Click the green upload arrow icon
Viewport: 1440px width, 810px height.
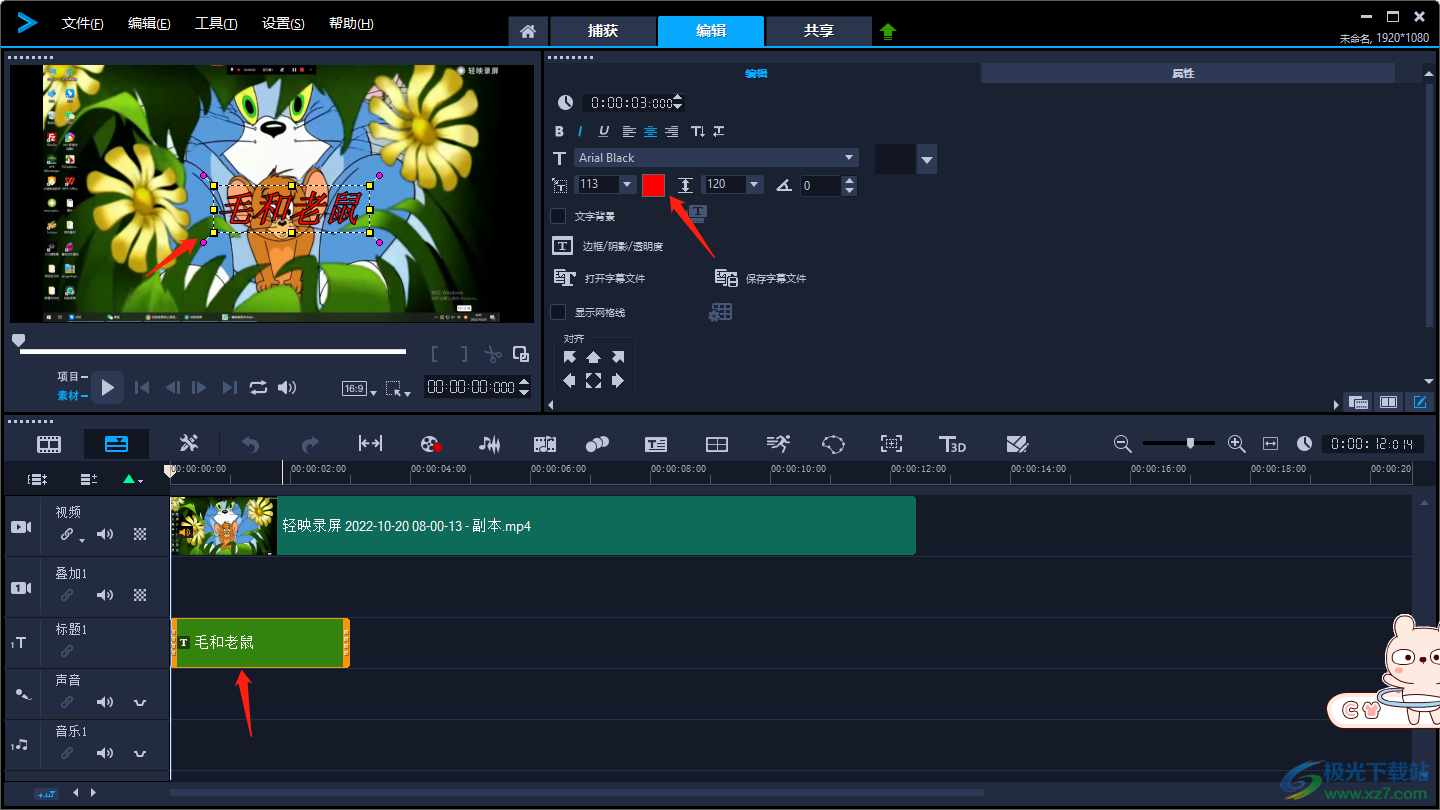click(x=888, y=31)
